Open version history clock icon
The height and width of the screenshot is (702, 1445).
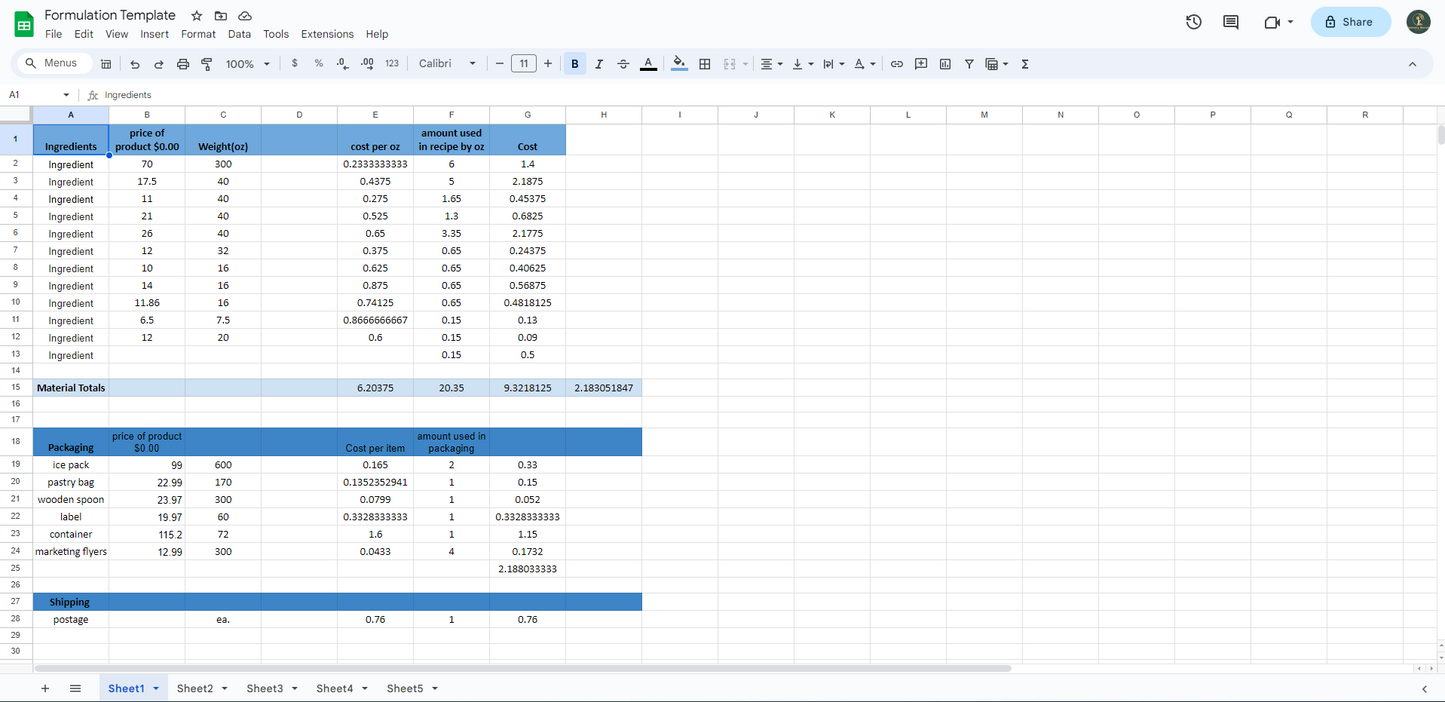(x=1193, y=22)
